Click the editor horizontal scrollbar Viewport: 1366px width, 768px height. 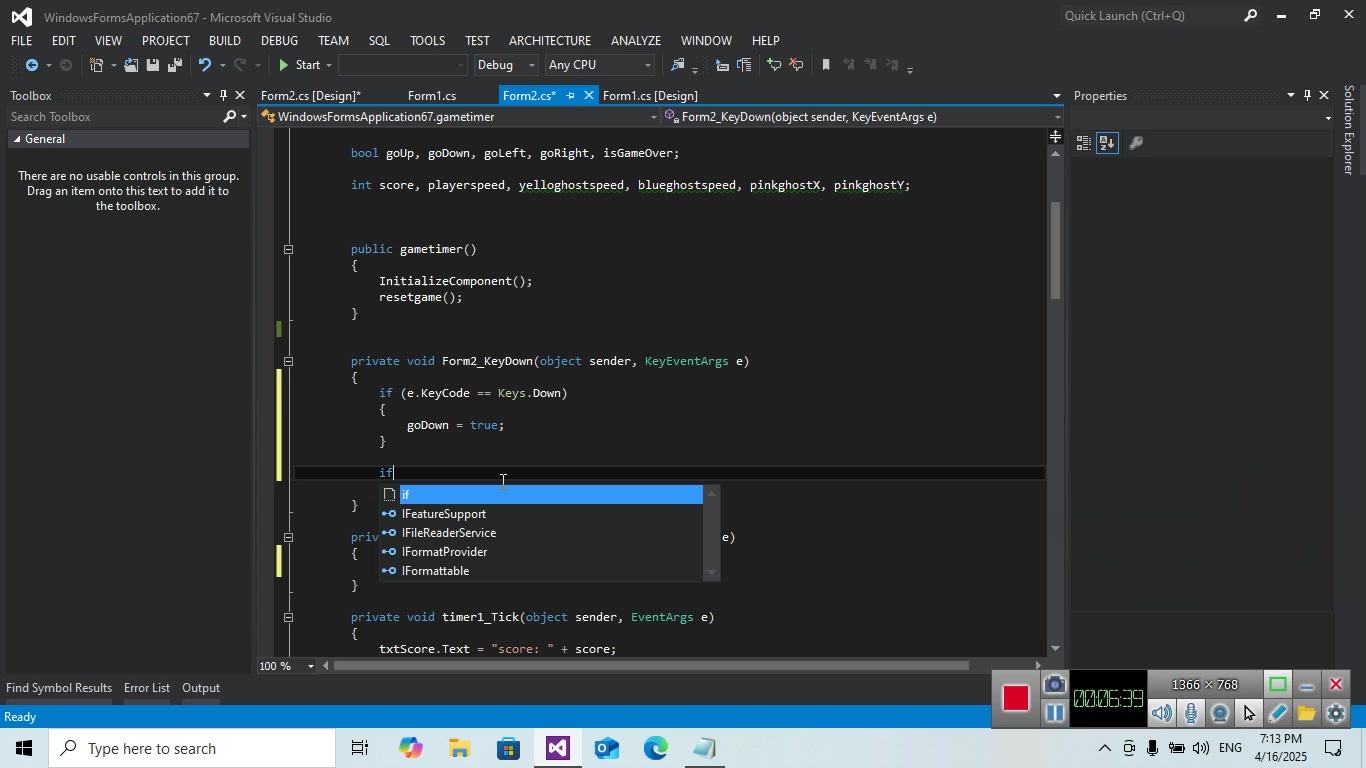[x=650, y=666]
